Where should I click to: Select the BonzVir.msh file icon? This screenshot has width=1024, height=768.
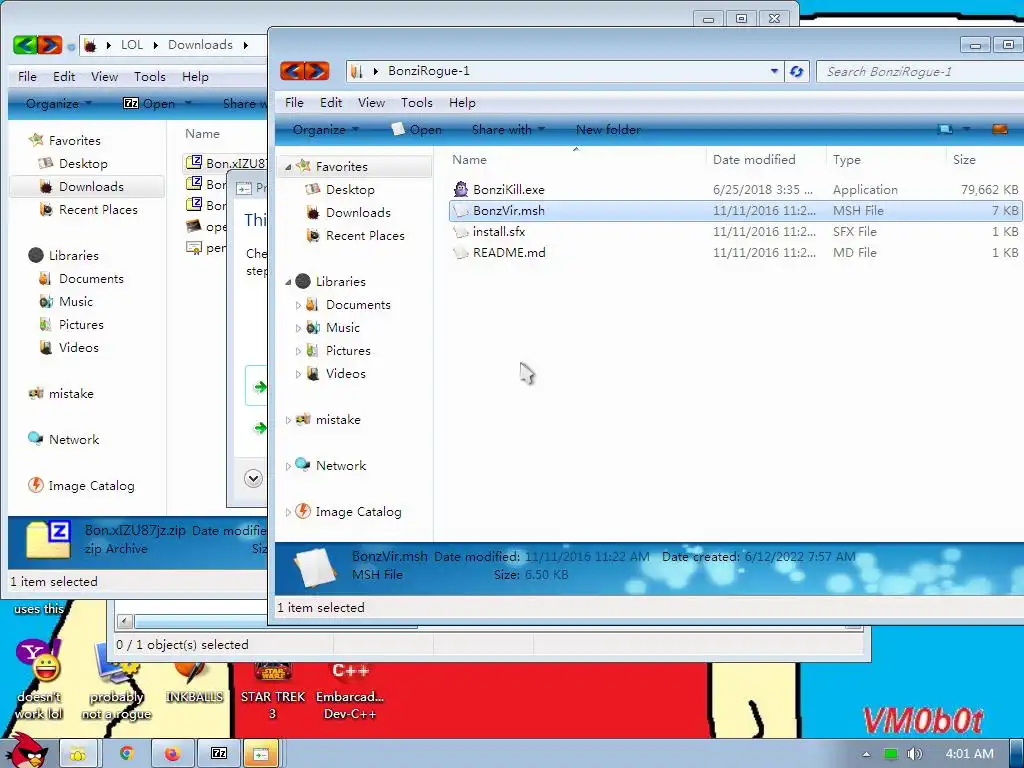[x=461, y=210]
